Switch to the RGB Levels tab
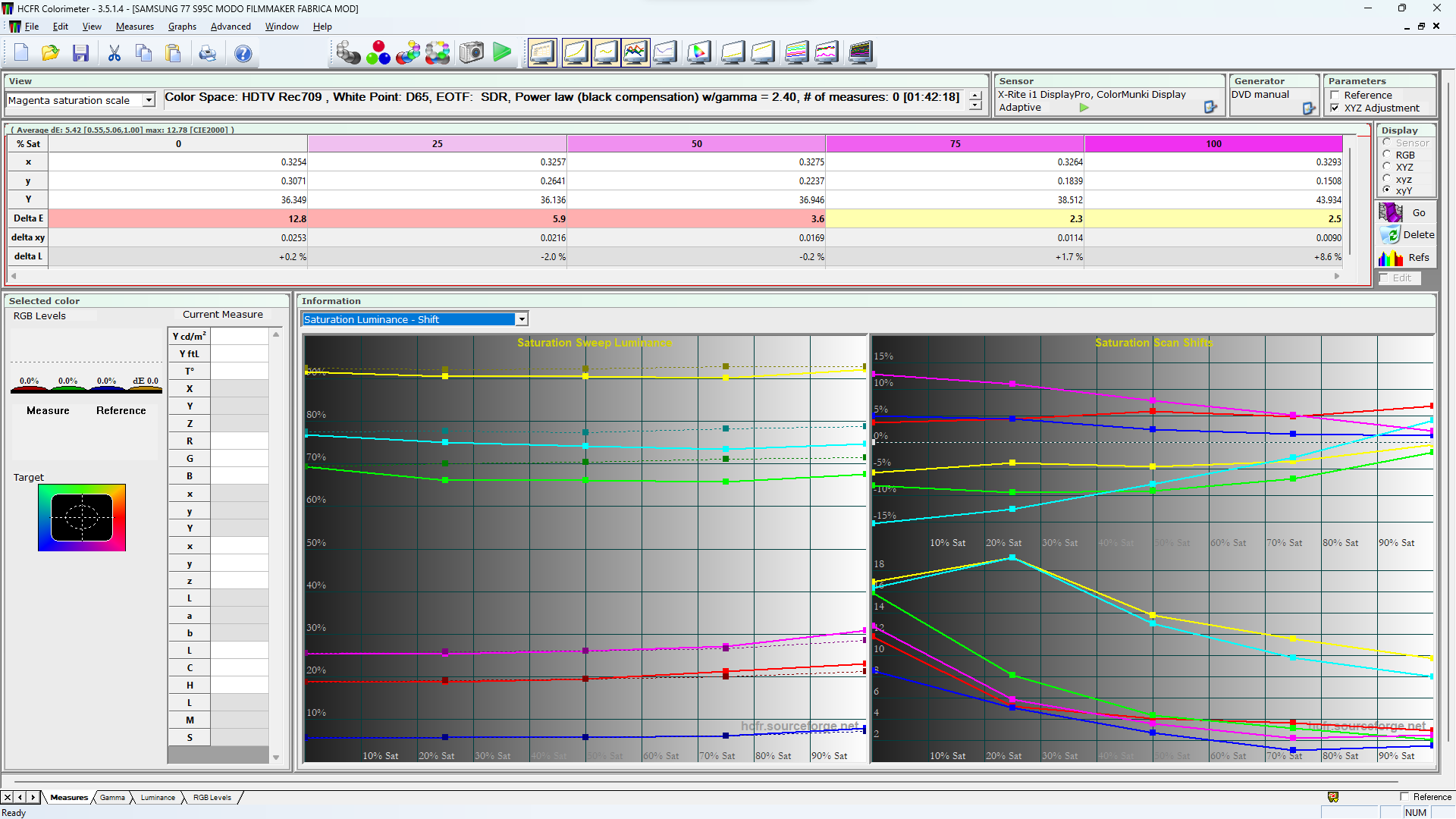 coord(212,798)
